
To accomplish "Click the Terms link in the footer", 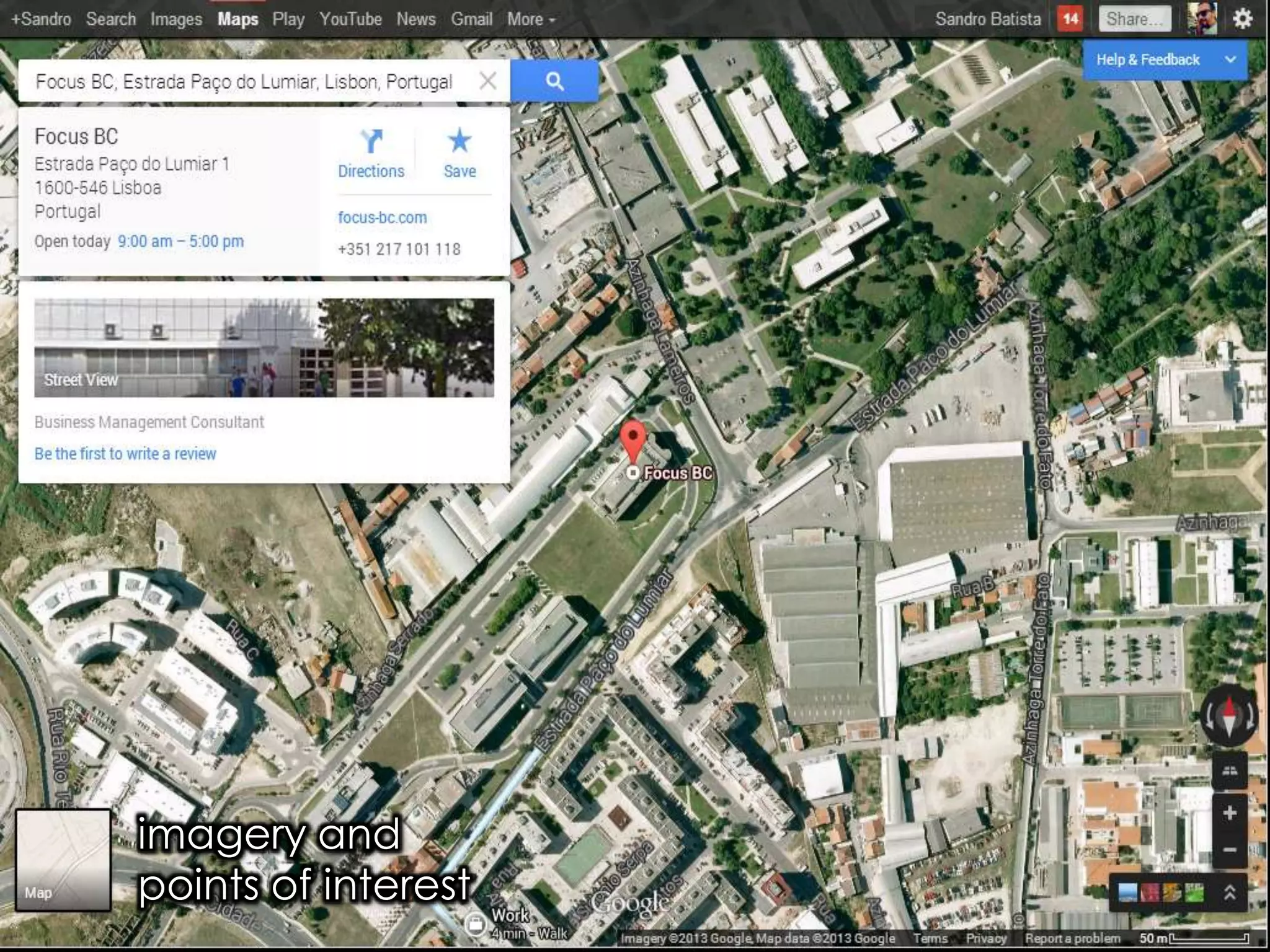I will click(x=930, y=938).
